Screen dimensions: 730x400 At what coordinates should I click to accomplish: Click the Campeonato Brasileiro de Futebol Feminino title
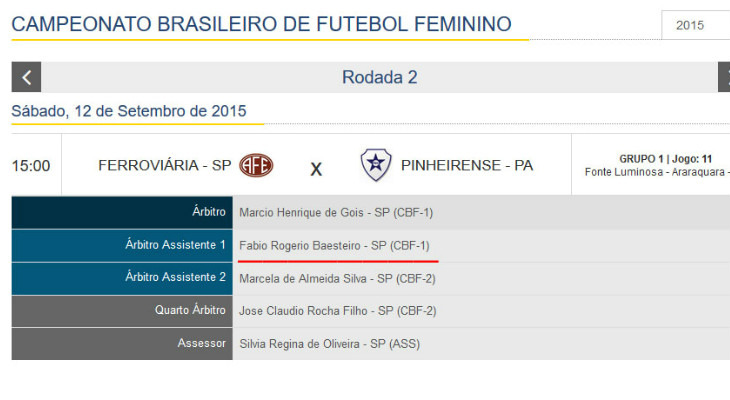point(261,24)
